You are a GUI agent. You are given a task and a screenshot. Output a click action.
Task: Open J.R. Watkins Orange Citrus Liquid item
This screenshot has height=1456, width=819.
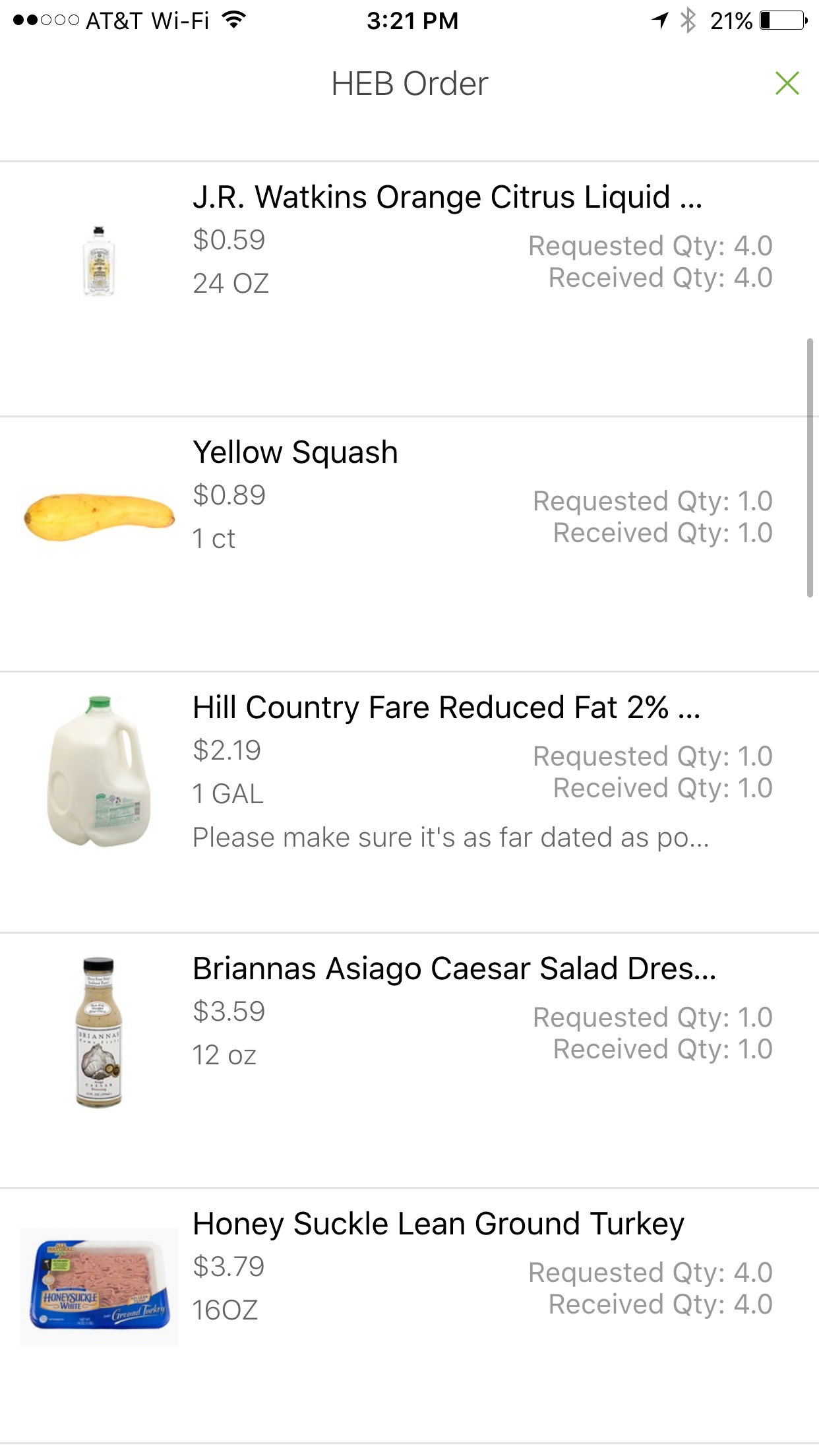[x=447, y=197]
